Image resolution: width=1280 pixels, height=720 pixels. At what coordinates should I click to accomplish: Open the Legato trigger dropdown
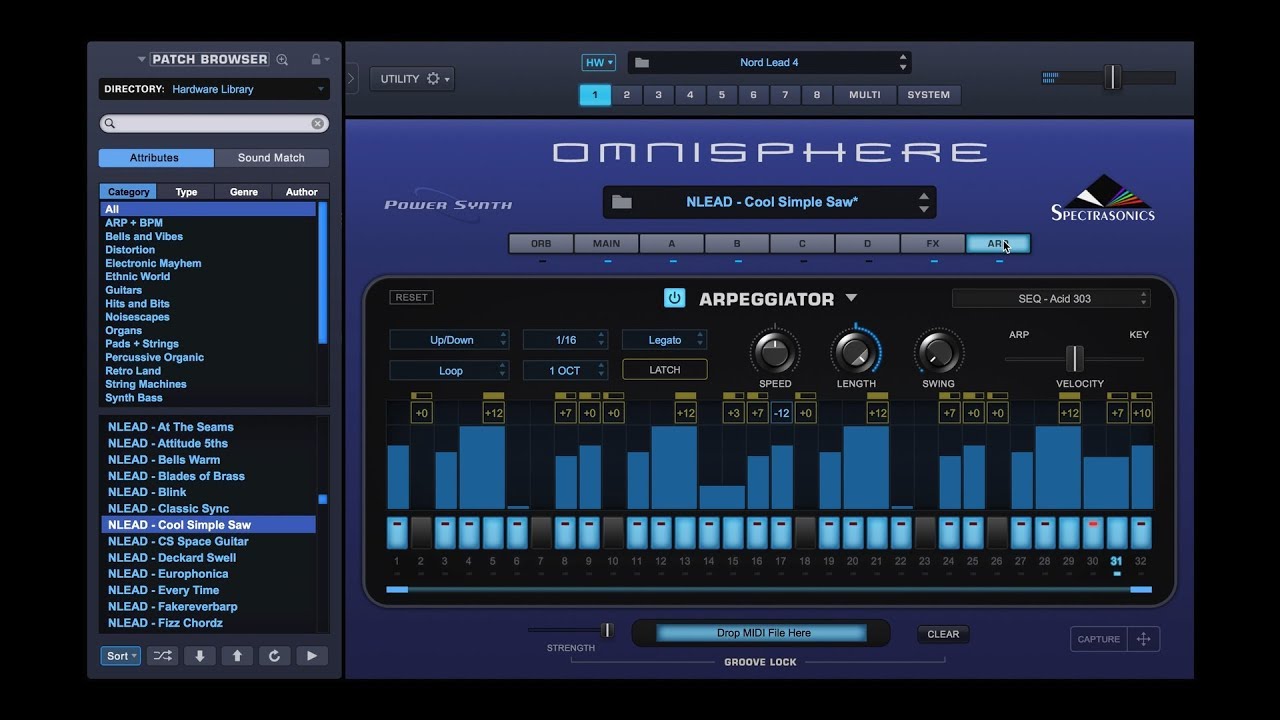[664, 340]
